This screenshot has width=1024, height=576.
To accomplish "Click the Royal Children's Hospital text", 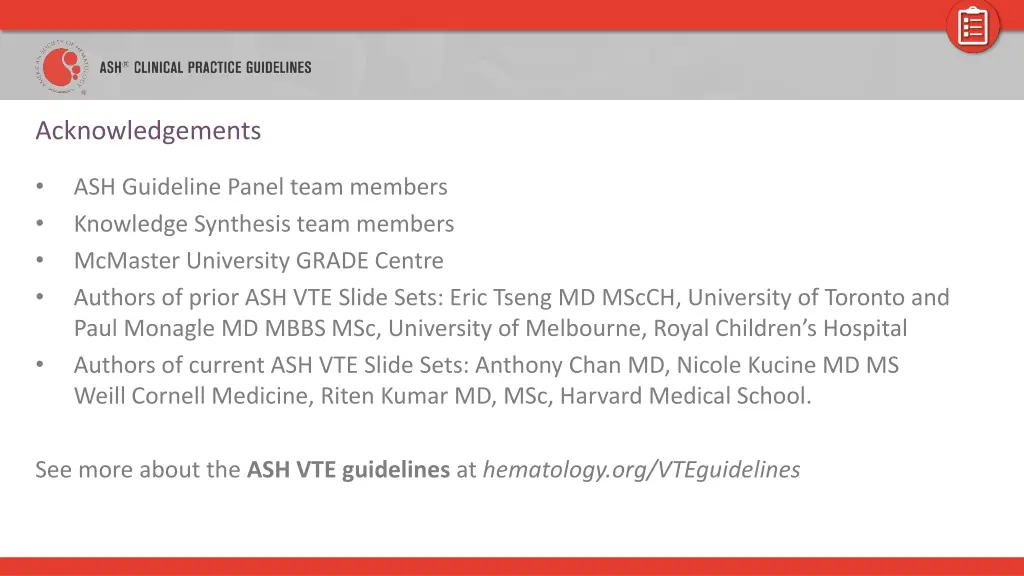I will 780,328.
